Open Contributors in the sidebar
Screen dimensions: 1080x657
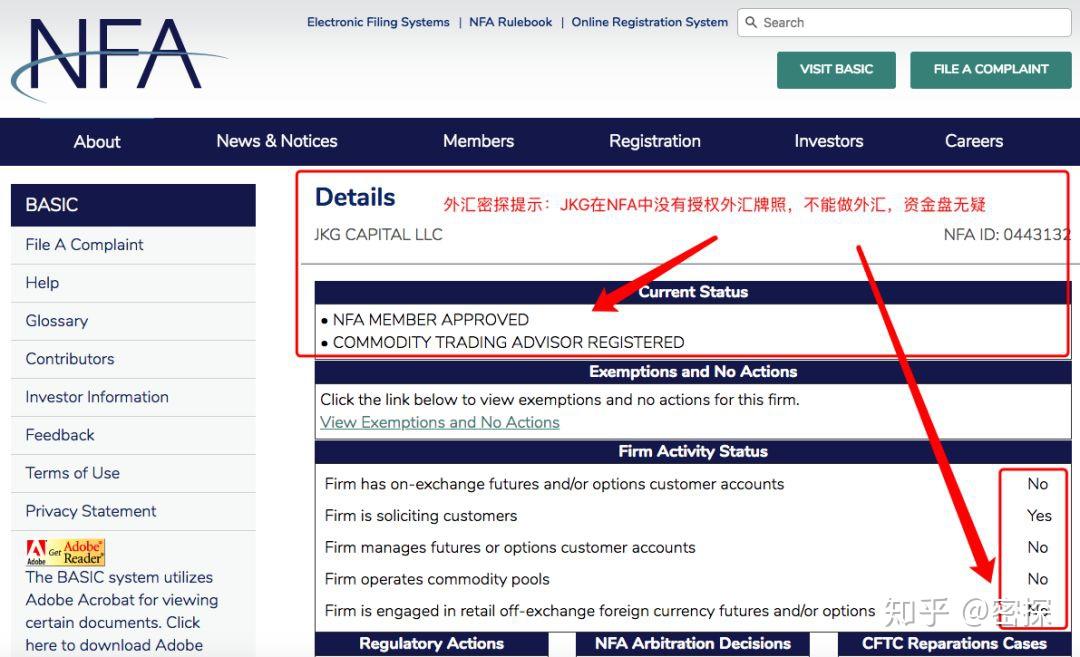(x=133, y=359)
